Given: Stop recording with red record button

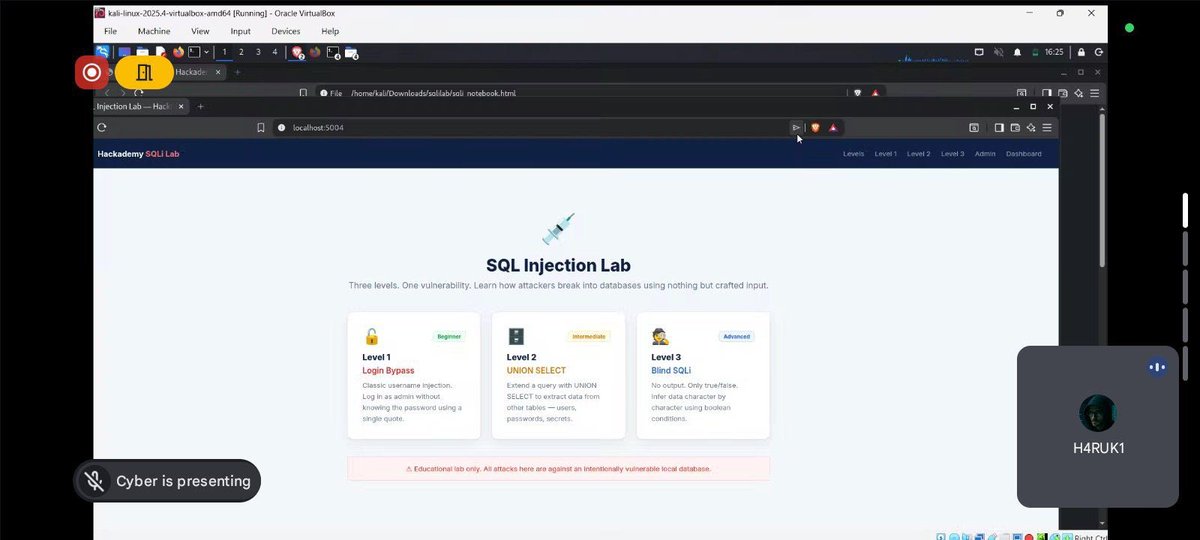Looking at the screenshot, I should tap(91, 72).
